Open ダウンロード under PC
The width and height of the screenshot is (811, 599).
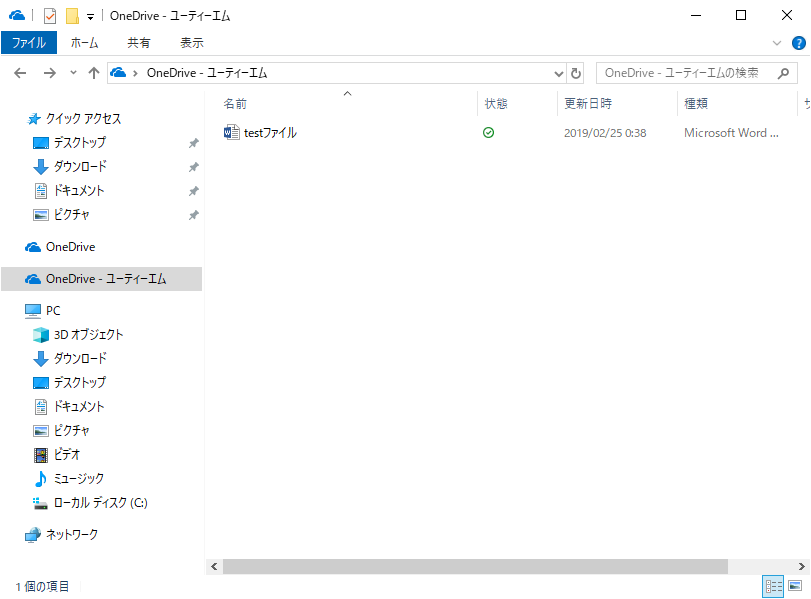(80, 358)
